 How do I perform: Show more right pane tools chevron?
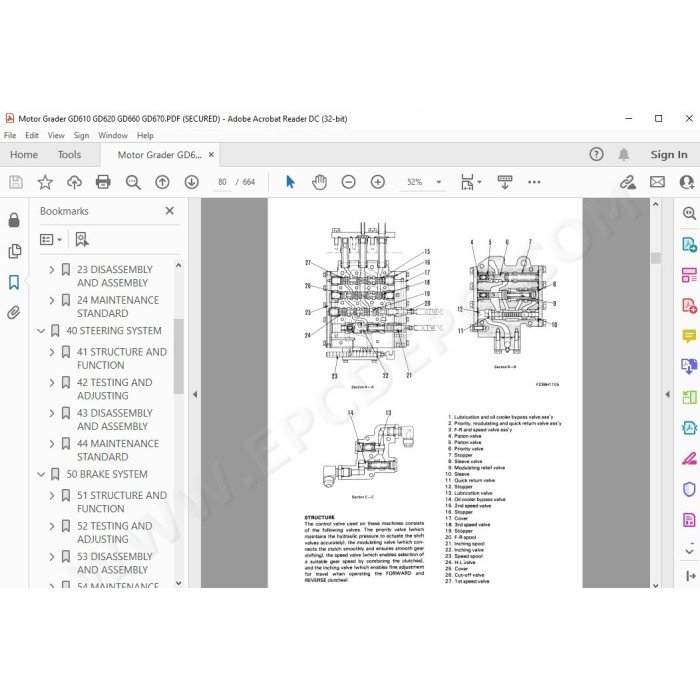point(689,552)
